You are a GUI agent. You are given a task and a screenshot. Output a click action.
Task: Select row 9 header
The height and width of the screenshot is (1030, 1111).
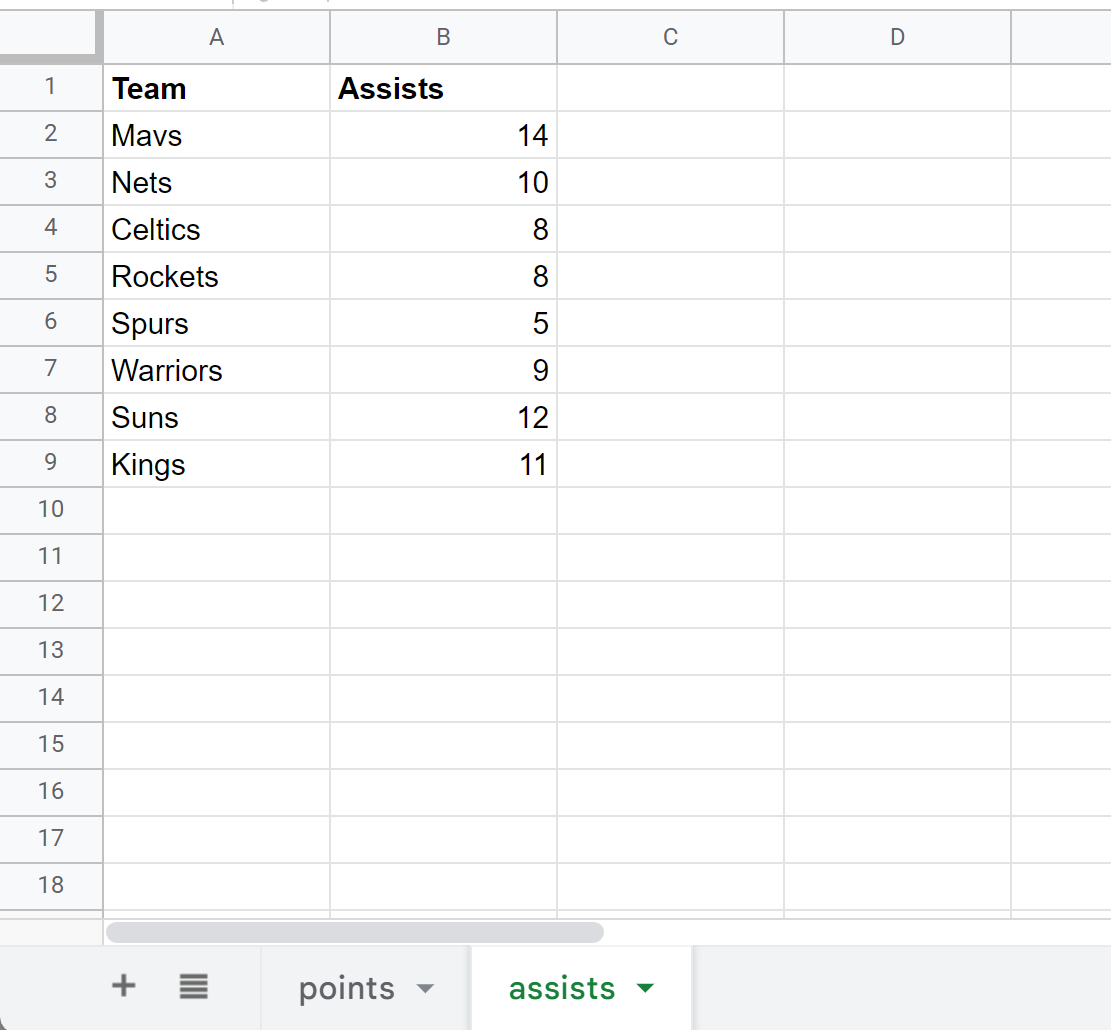[51, 463]
